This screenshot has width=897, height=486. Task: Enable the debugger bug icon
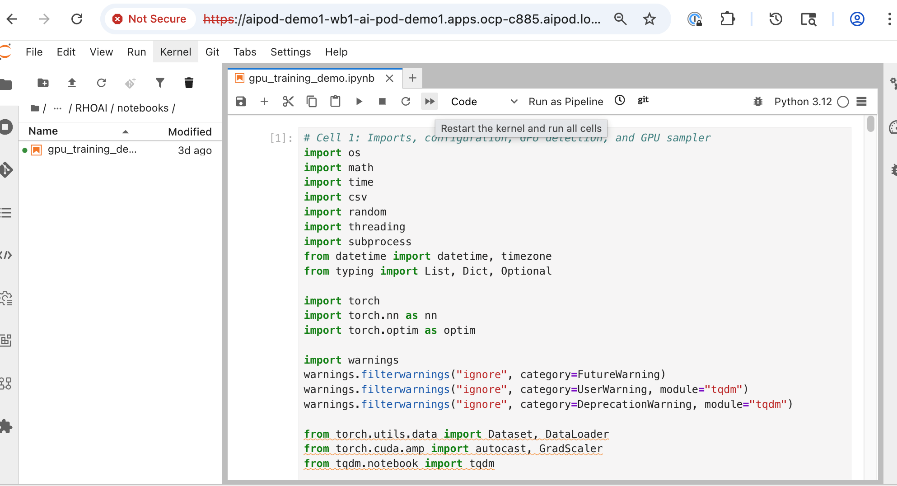[x=757, y=101]
